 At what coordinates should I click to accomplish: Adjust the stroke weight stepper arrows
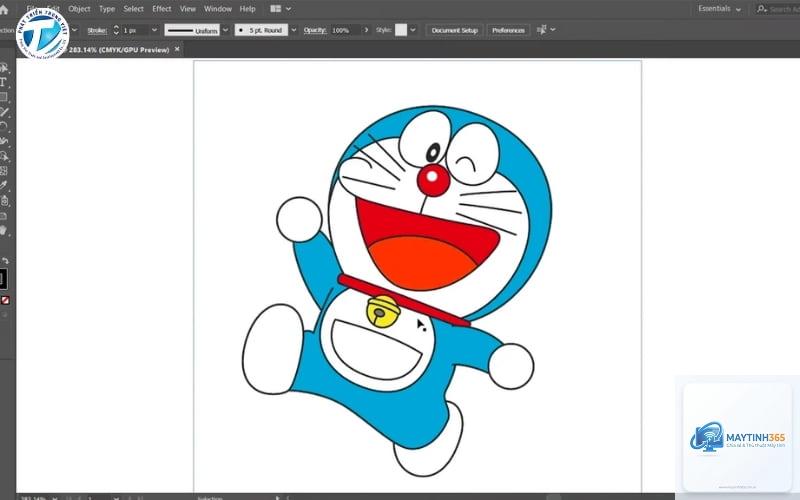(116, 30)
